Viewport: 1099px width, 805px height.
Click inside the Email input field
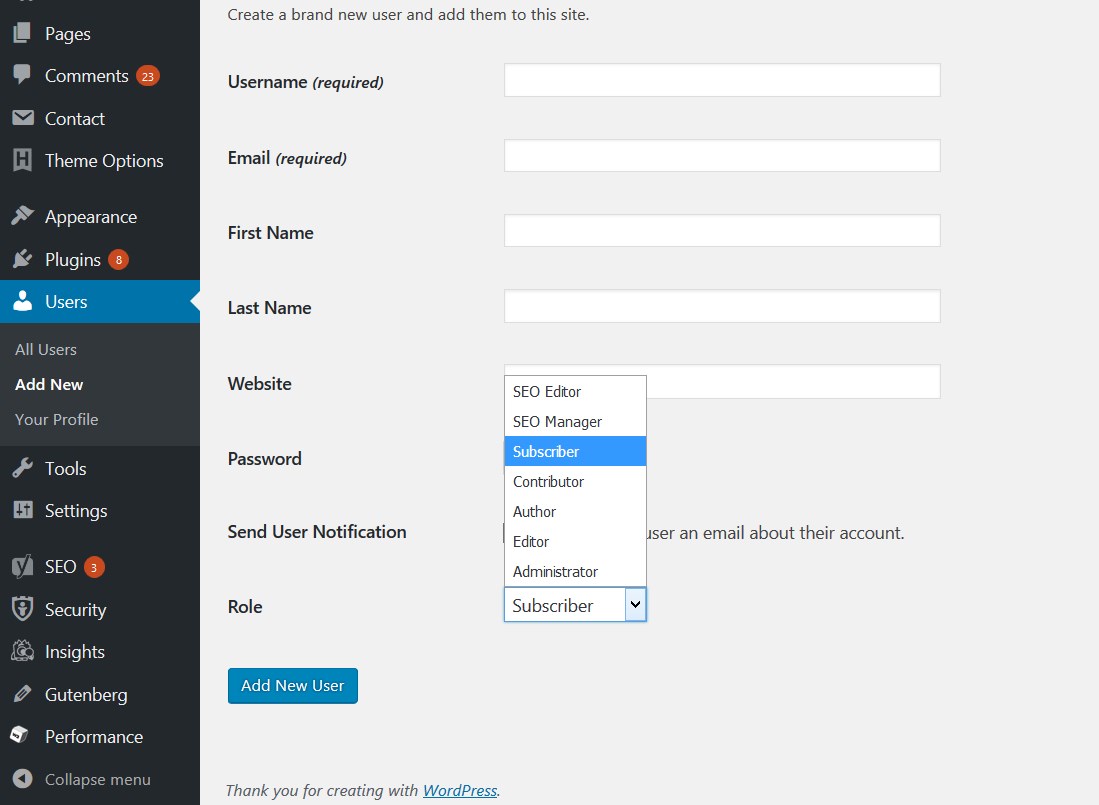(x=721, y=155)
